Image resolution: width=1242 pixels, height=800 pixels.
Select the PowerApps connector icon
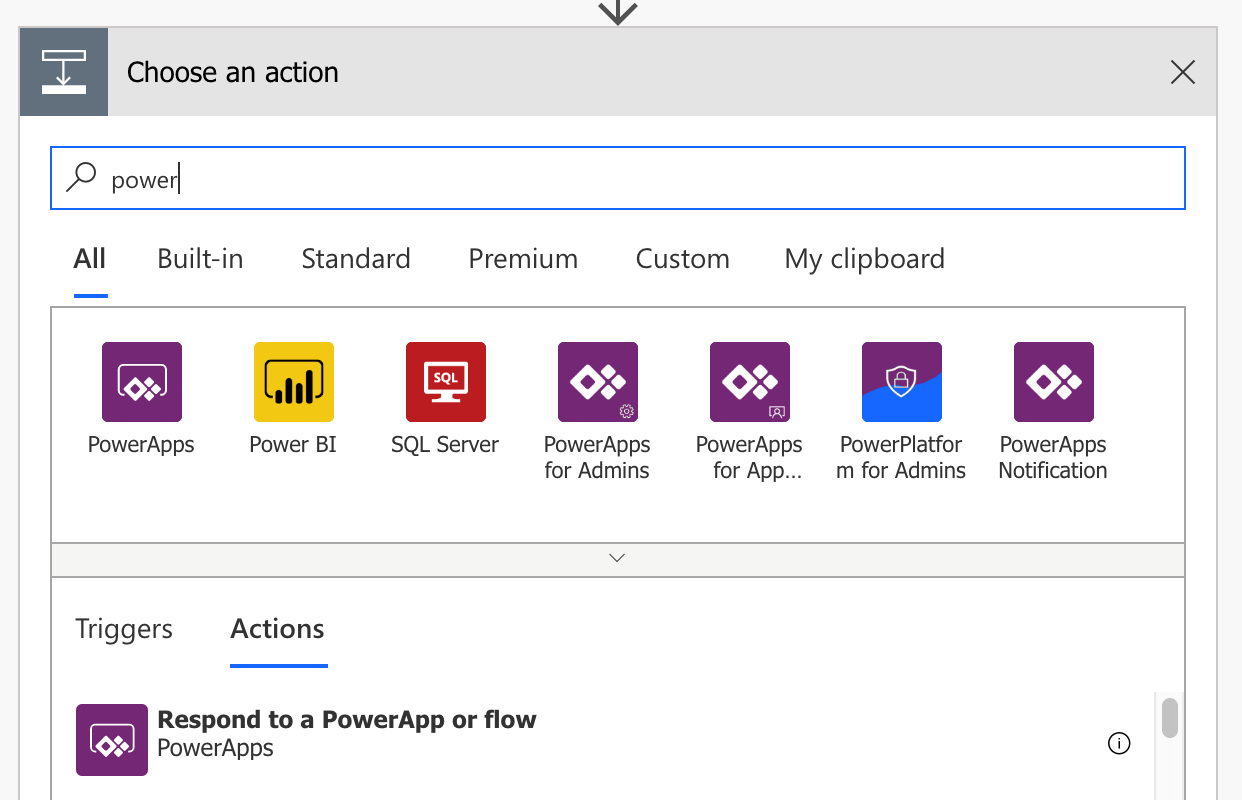(142, 382)
